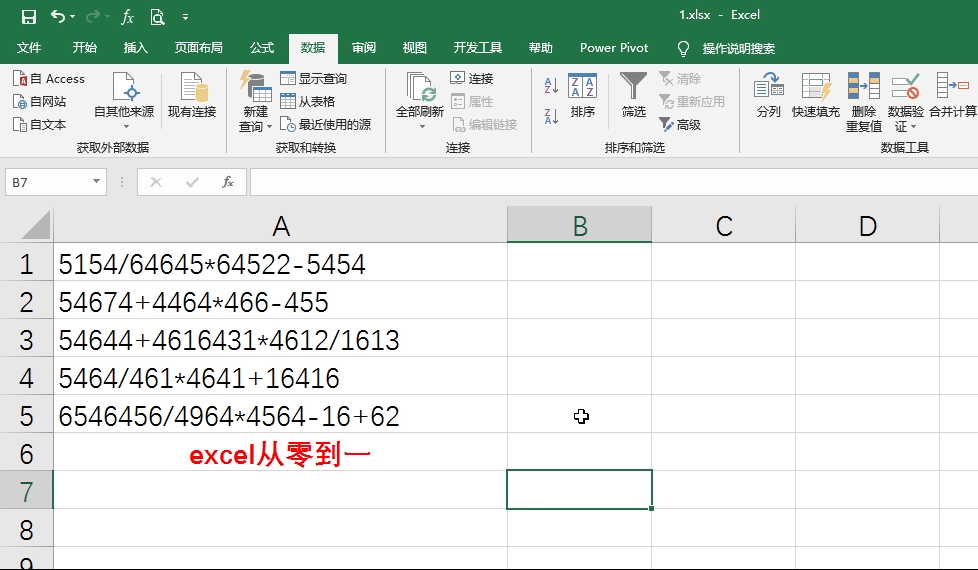This screenshot has height=570, width=978.
Task: Switch to the 页面布局 tab
Action: 198,48
